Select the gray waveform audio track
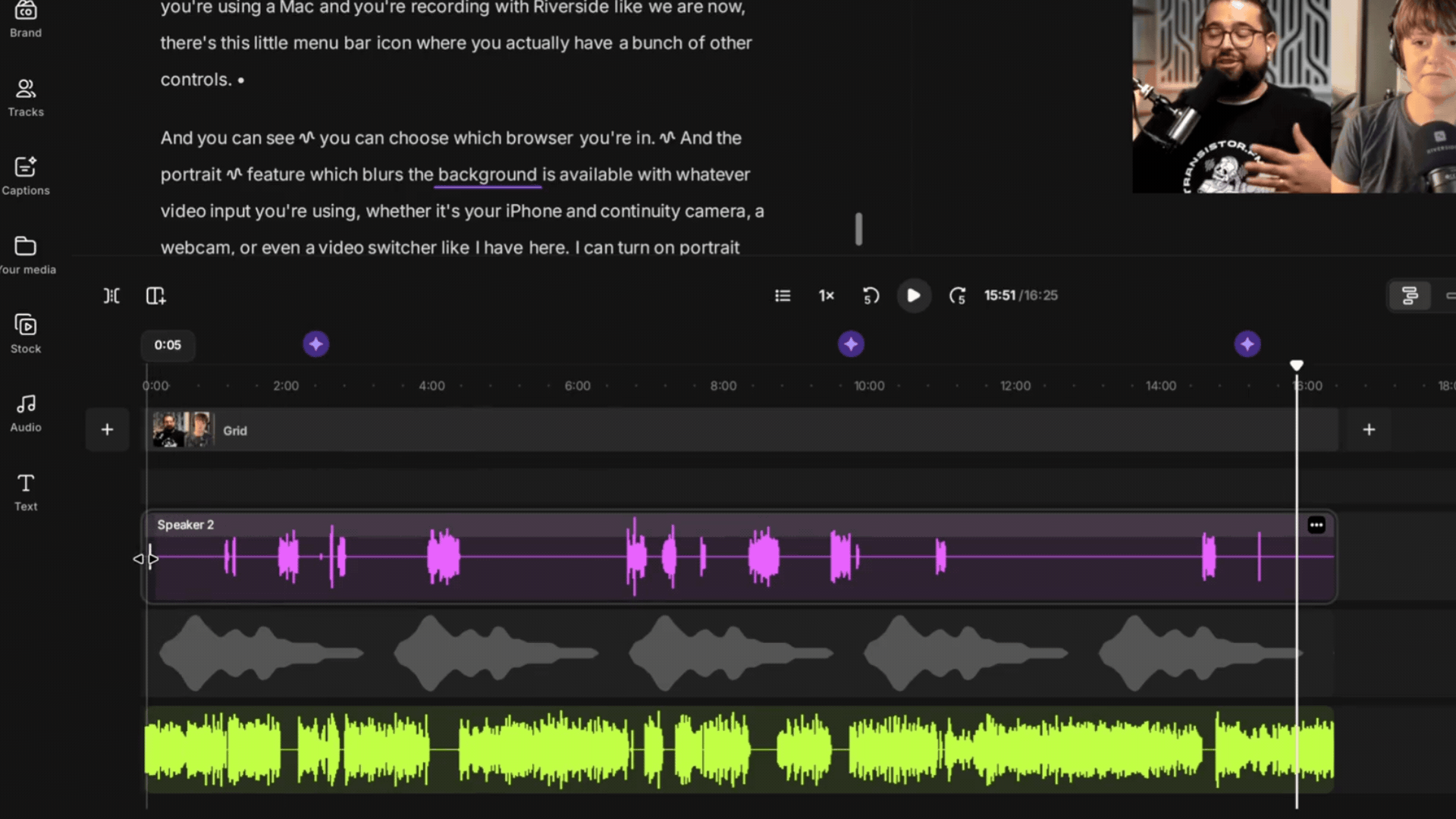The width and height of the screenshot is (1456, 819). [x=739, y=654]
